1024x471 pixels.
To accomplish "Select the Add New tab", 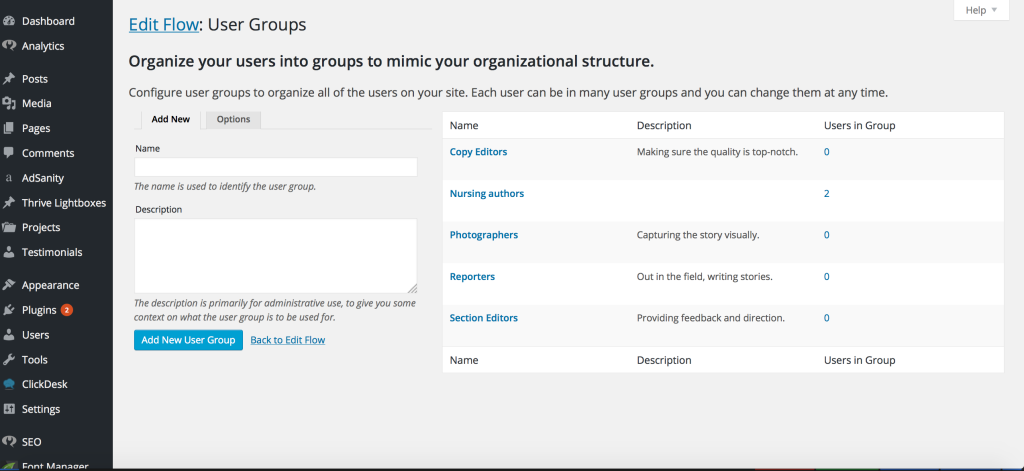I will (170, 120).
